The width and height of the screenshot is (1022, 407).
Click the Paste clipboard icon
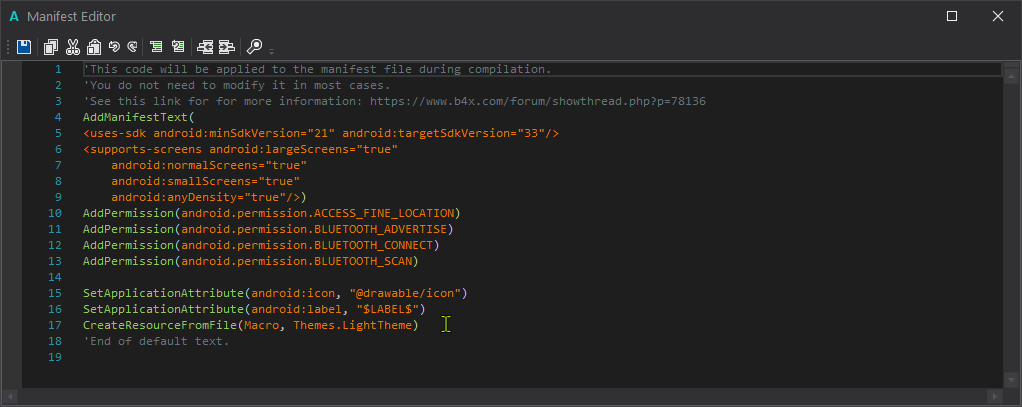tap(93, 46)
